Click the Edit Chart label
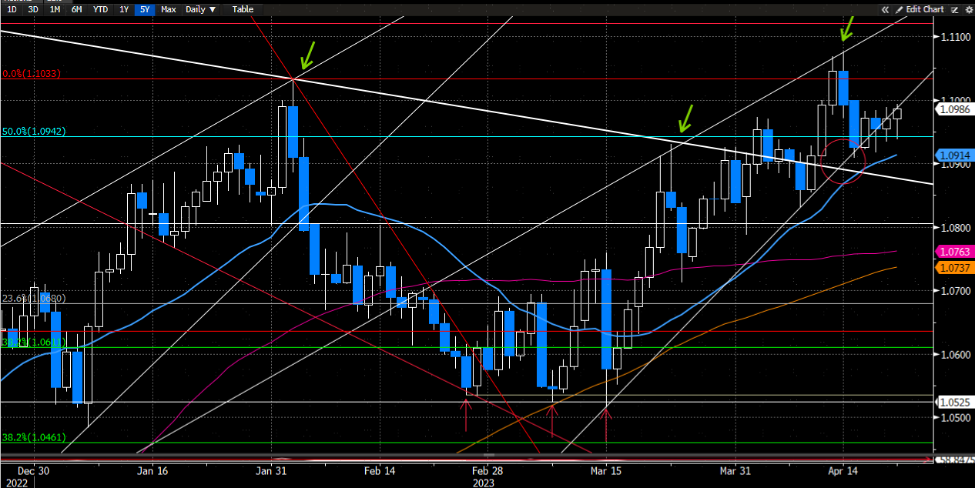 (925, 9)
